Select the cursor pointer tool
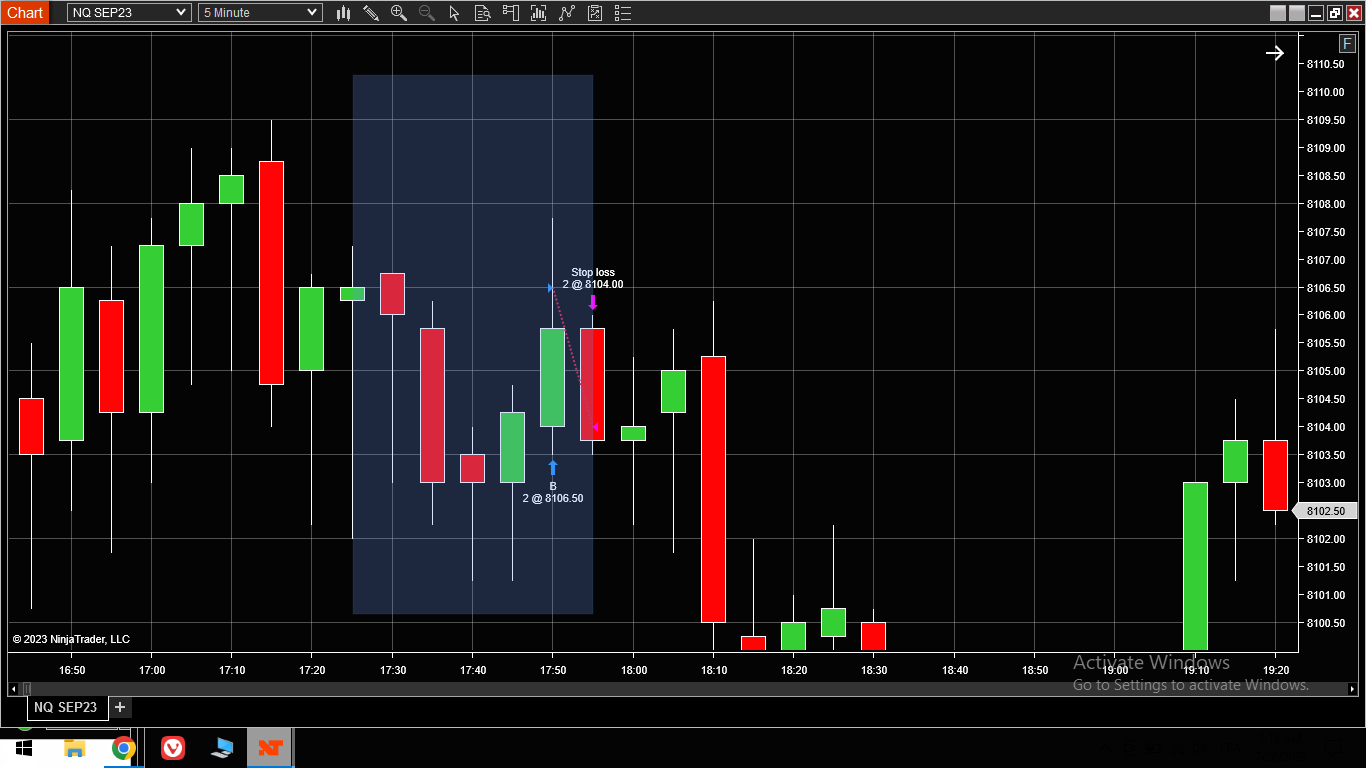 tap(454, 13)
